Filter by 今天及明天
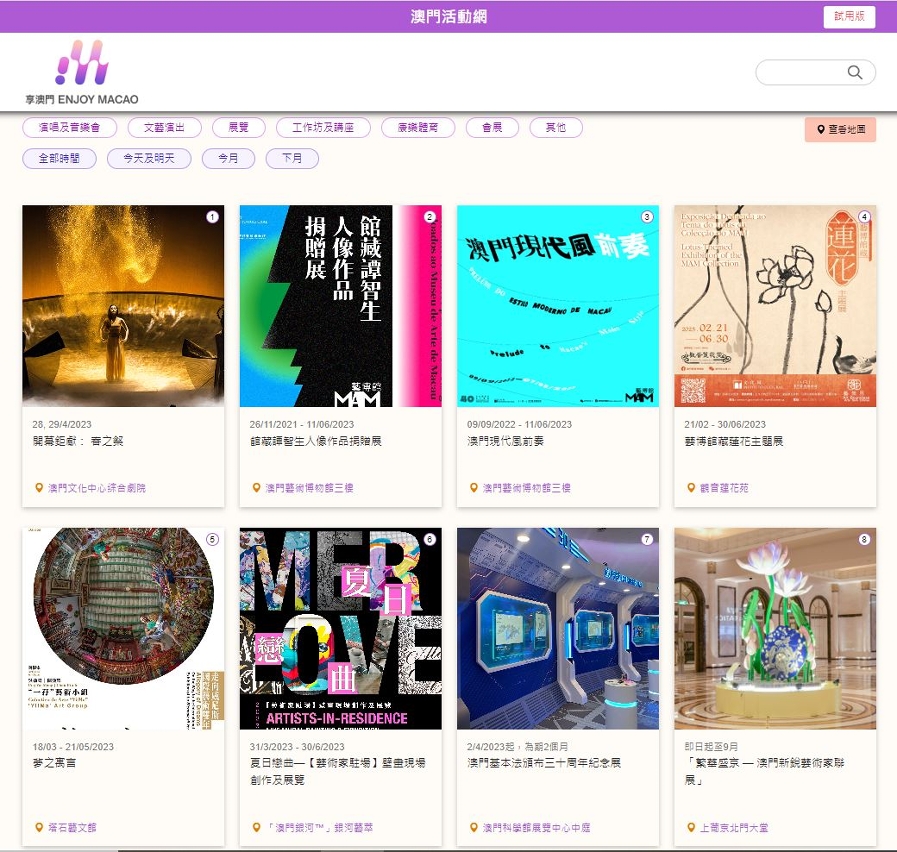The width and height of the screenshot is (897, 852). 149,159
